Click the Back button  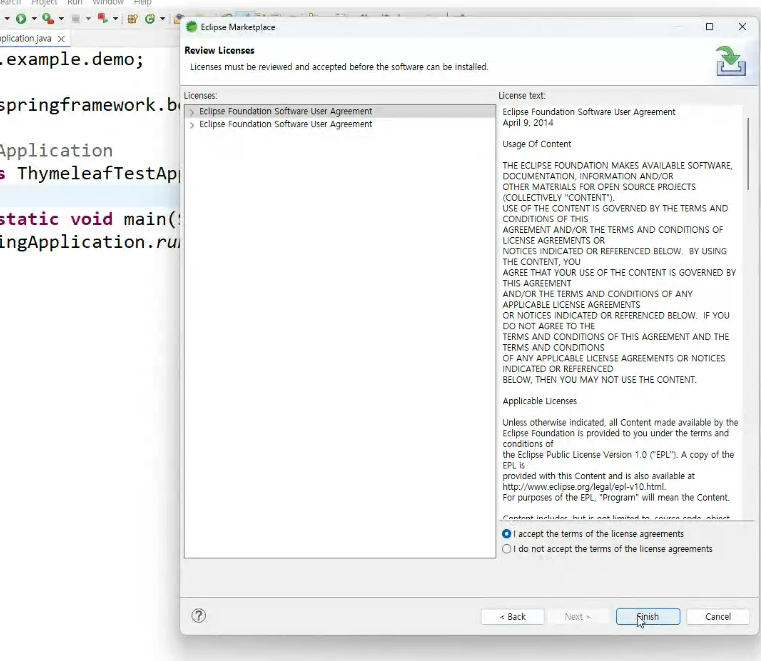coord(513,617)
